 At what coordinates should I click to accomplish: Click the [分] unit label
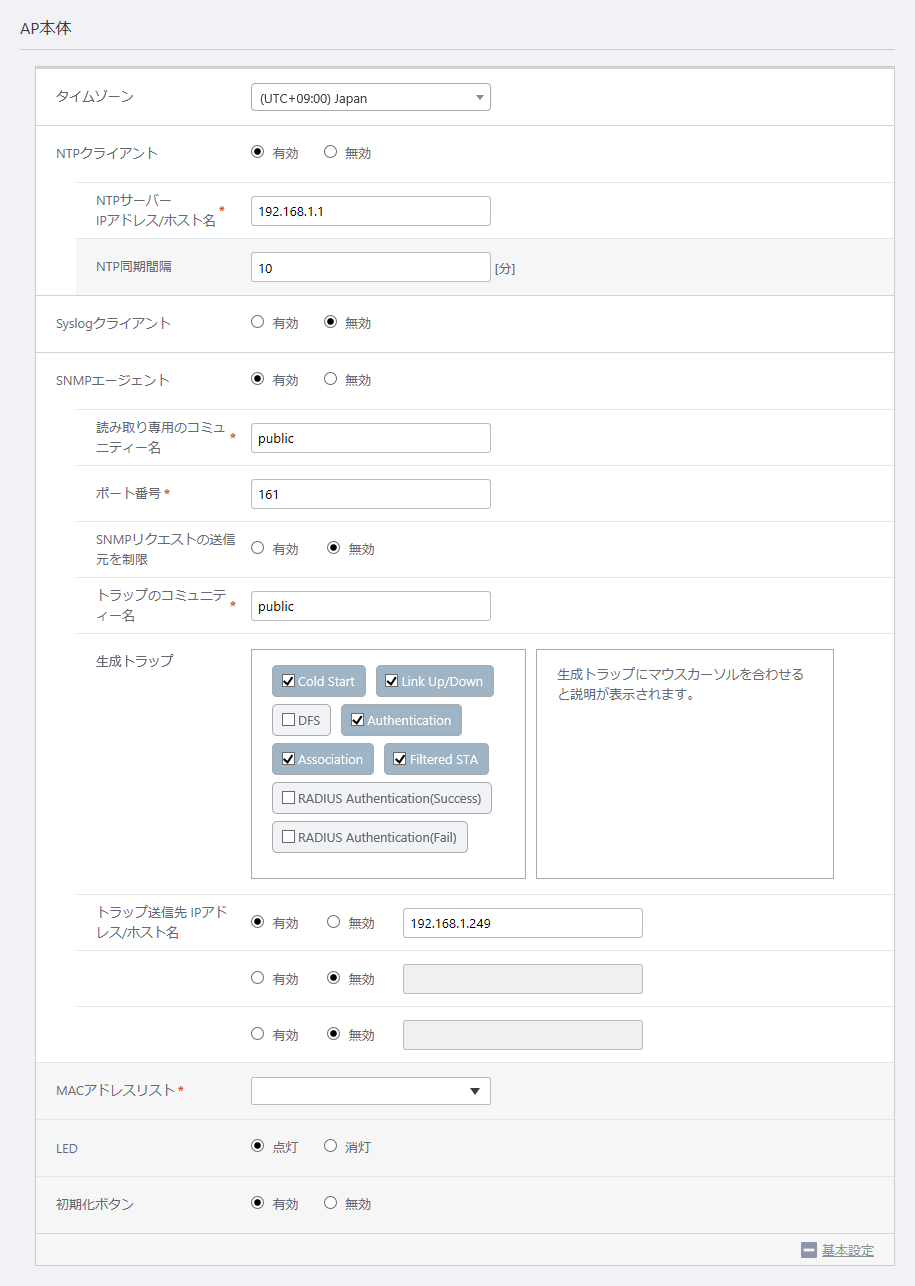pyautogui.click(x=505, y=268)
